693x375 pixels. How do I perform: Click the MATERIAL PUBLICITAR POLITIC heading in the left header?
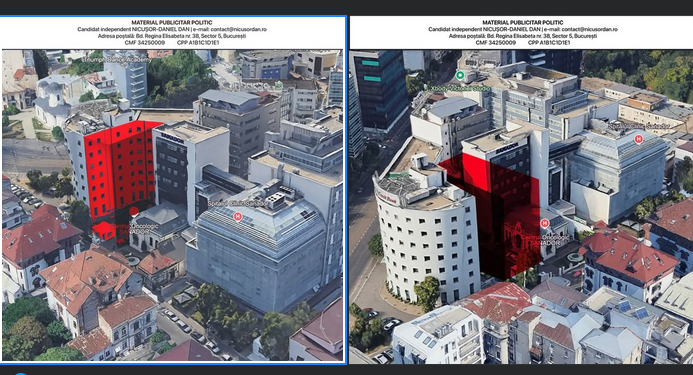172,22
